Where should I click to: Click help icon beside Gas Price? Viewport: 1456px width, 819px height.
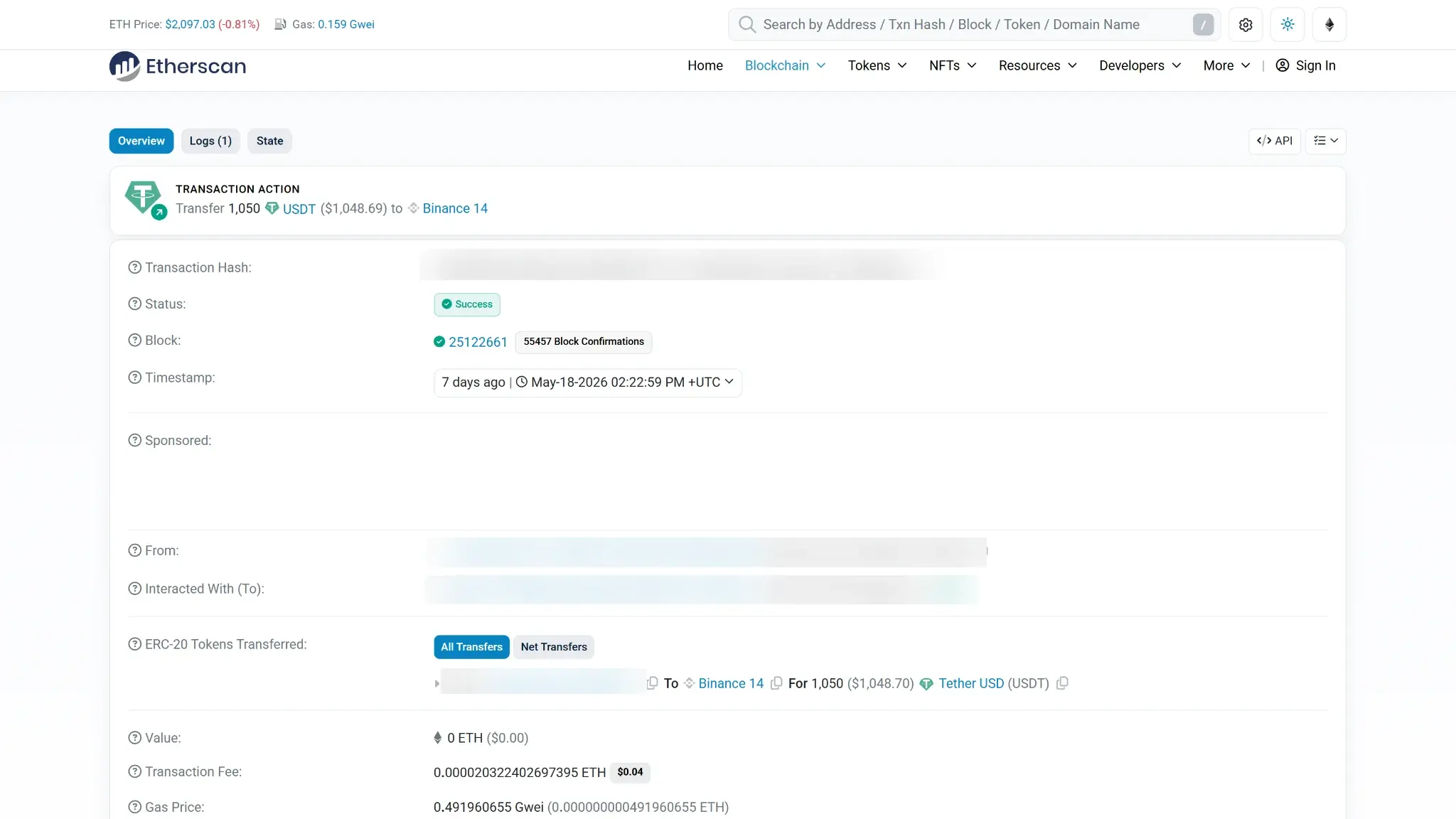tap(134, 807)
